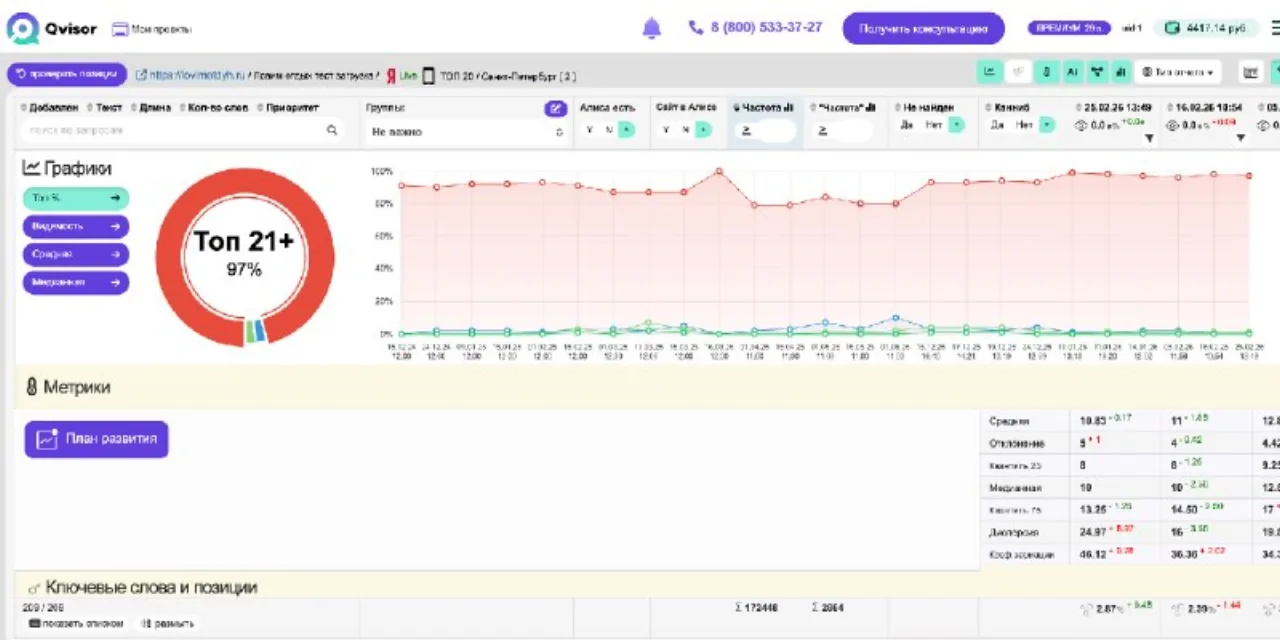
Task: Select N under Алиса есть filter
Action: (609, 129)
